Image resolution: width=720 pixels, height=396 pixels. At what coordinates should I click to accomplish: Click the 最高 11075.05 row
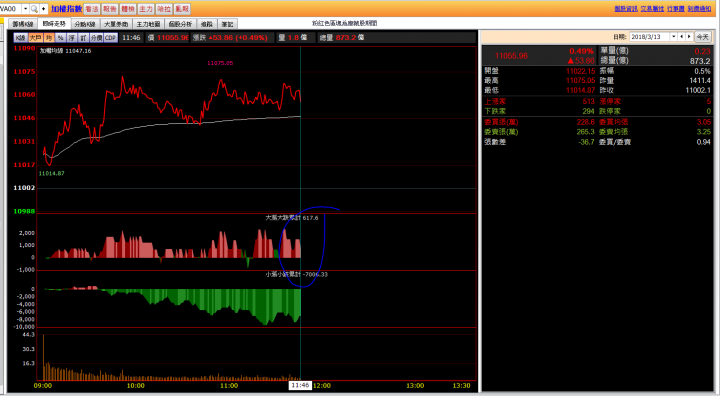pos(540,80)
